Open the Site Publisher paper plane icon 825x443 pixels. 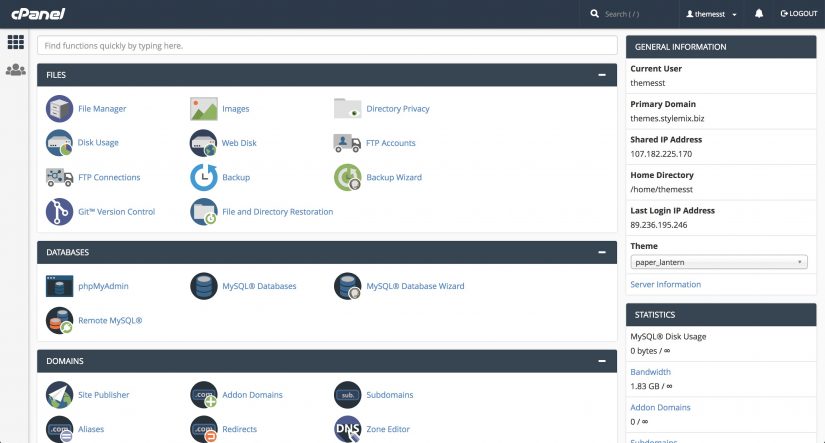pos(59,395)
